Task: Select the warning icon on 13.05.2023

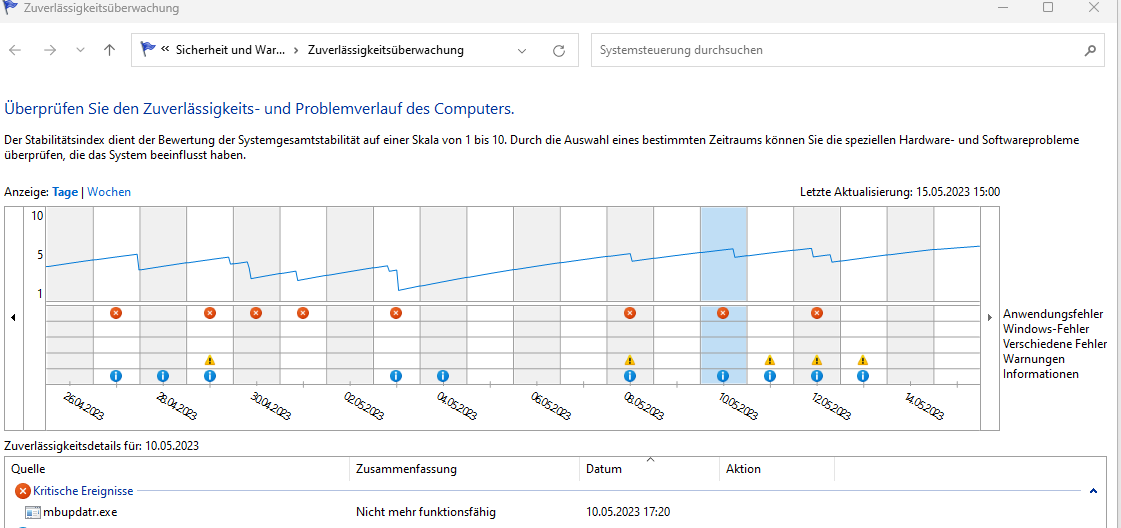Action: click(x=863, y=360)
